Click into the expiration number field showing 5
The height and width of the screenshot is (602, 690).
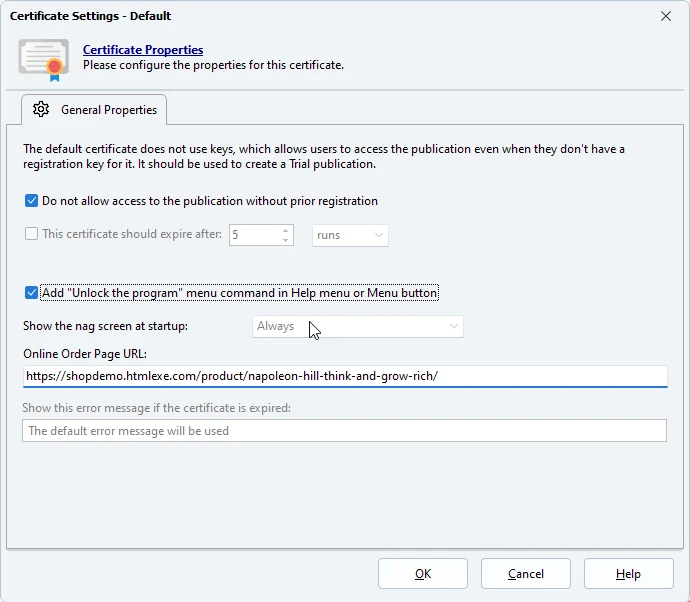[x=252, y=235]
